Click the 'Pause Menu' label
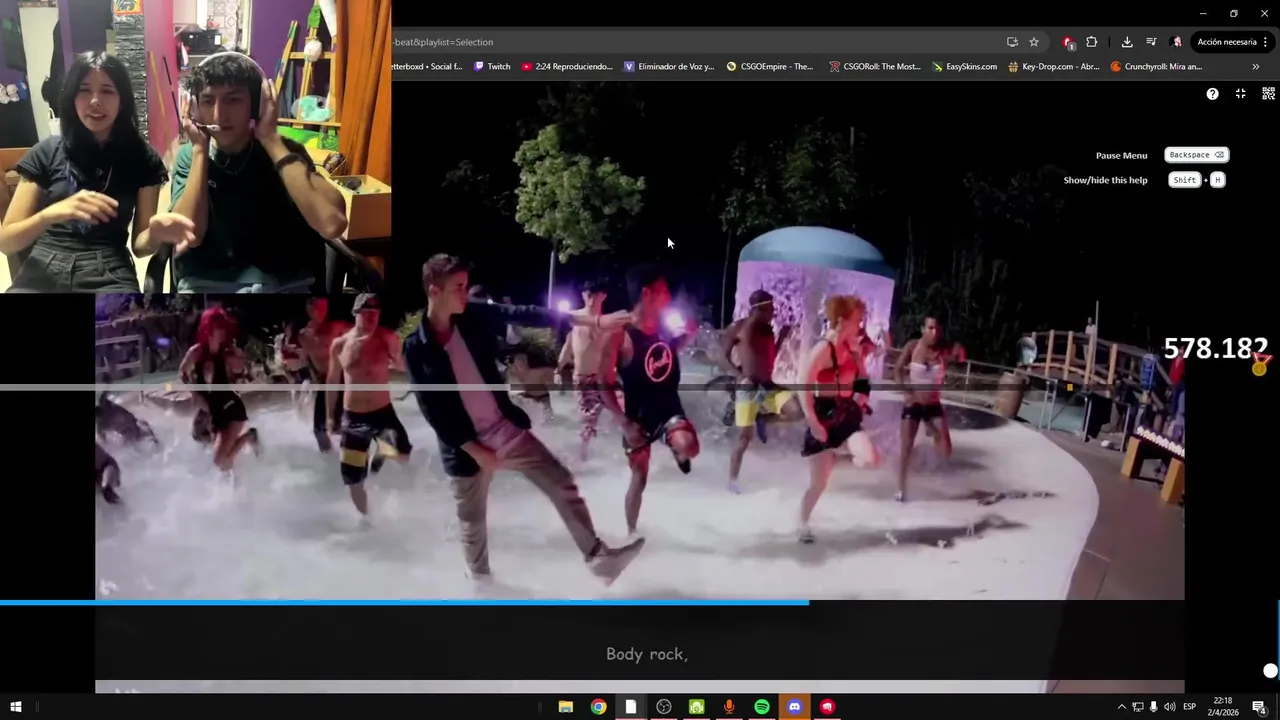Viewport: 1280px width, 720px height. click(1121, 155)
